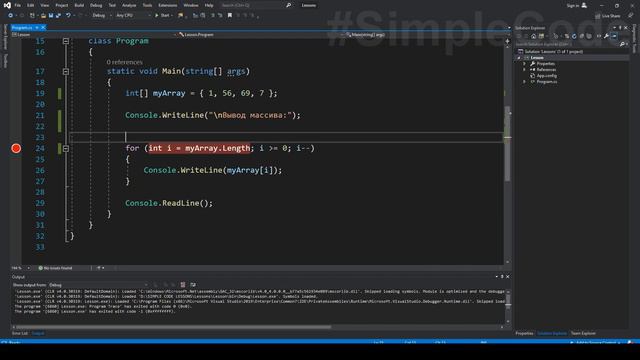Viewport: 640px width, 360px height.
Task: Click line number 29 in the gutter
Action: pyautogui.click(x=40, y=203)
